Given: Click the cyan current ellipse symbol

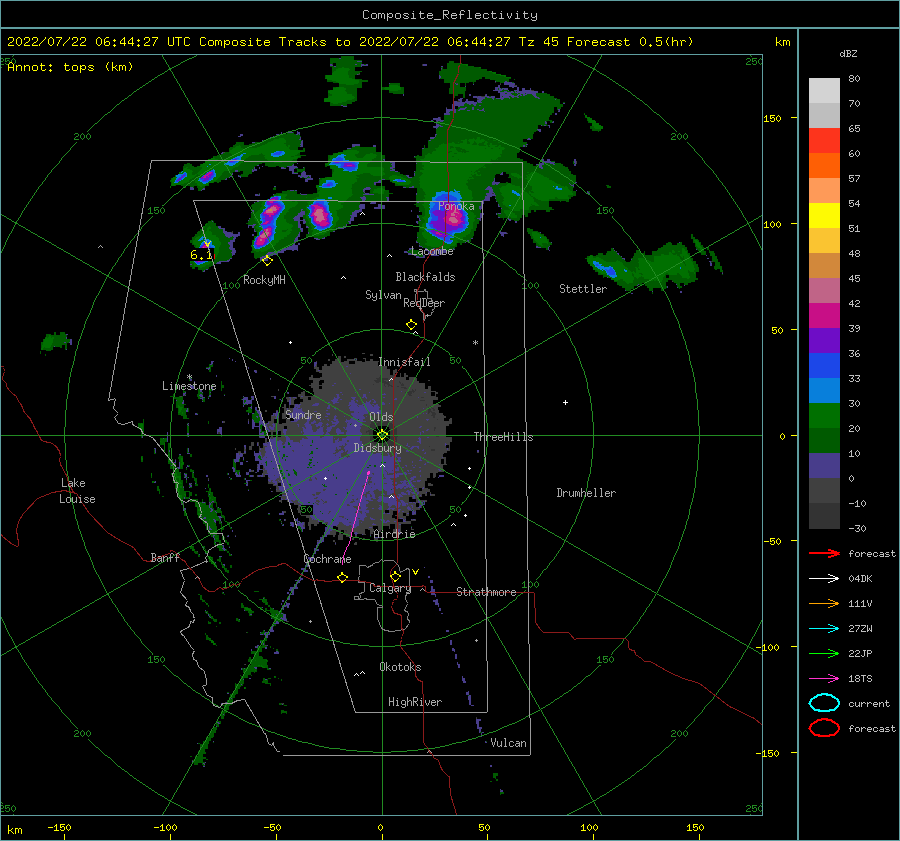Looking at the screenshot, I should tap(824, 703).
